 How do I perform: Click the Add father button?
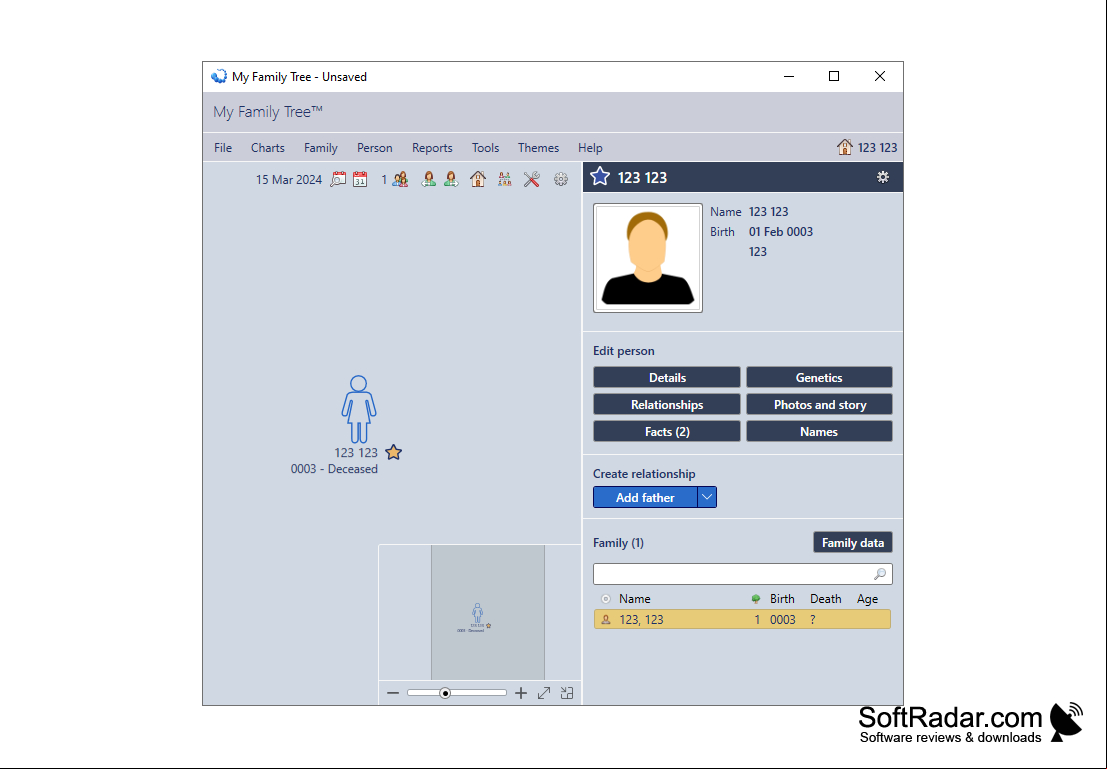pos(645,497)
